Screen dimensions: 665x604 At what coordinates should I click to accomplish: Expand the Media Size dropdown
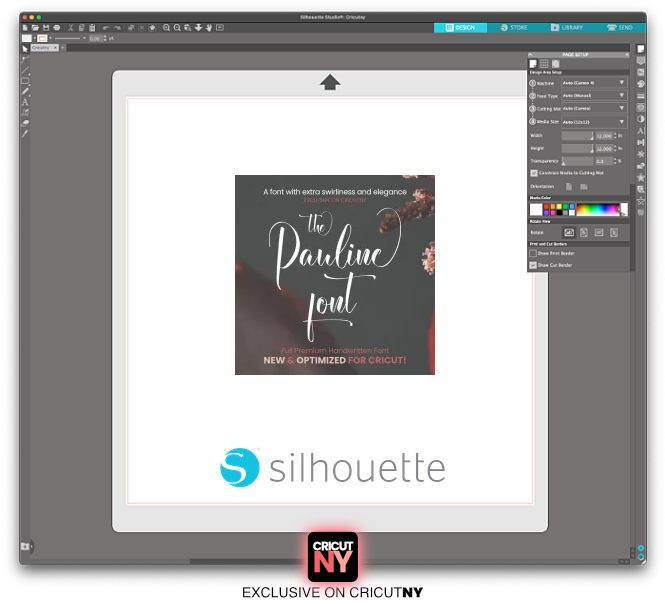click(594, 122)
